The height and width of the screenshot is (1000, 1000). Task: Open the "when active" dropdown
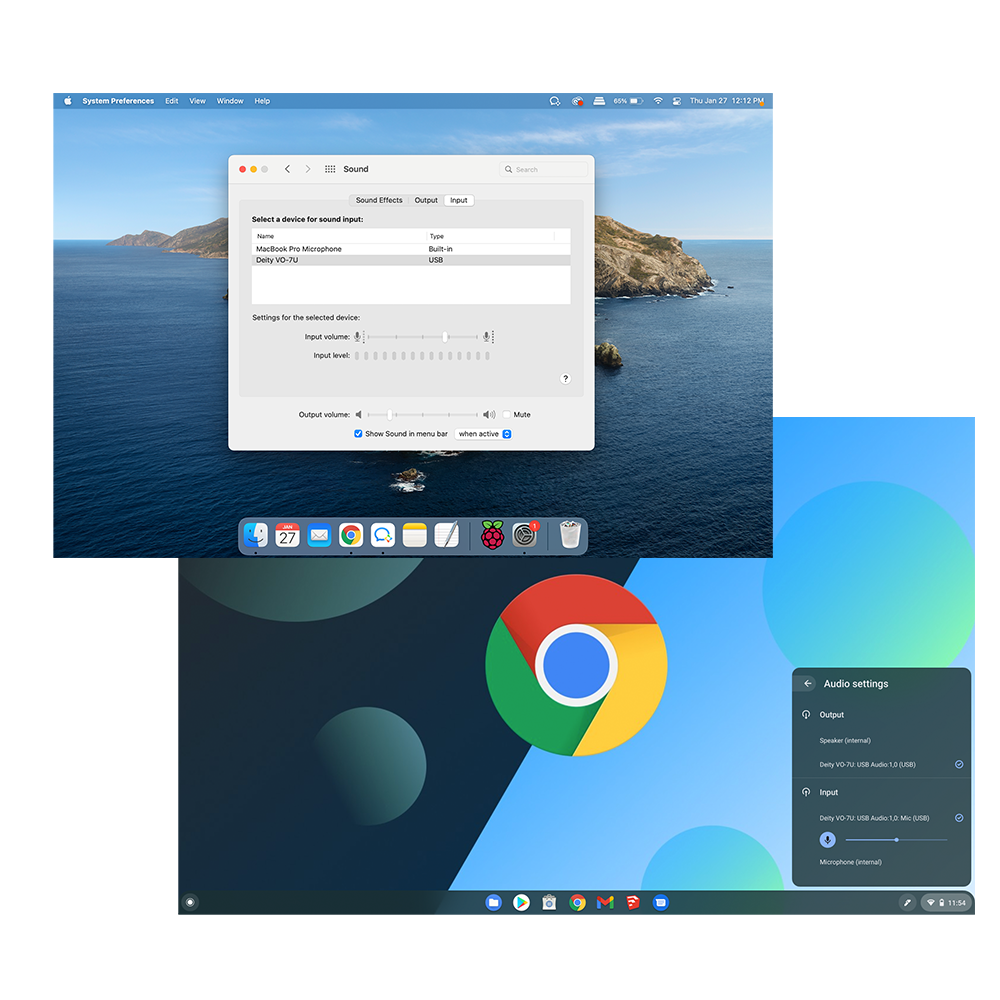(x=484, y=434)
